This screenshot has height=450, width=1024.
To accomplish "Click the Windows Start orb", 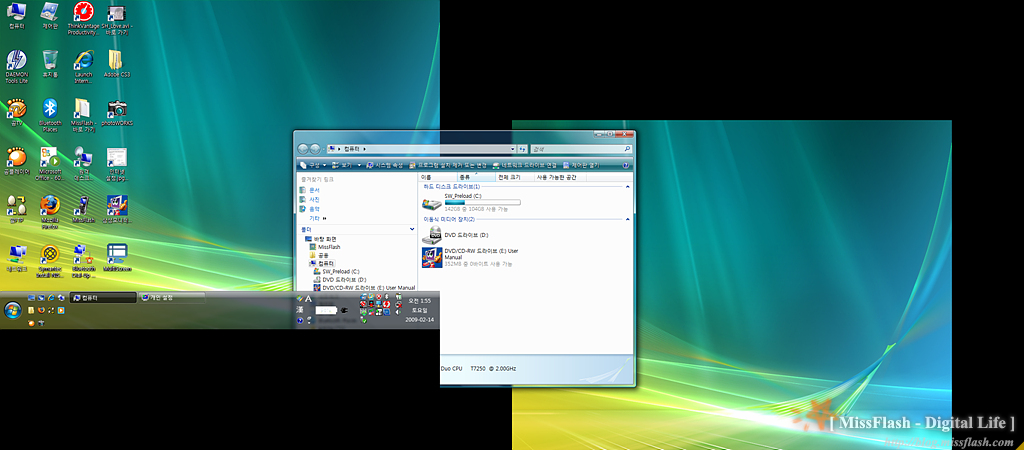I will tap(13, 310).
